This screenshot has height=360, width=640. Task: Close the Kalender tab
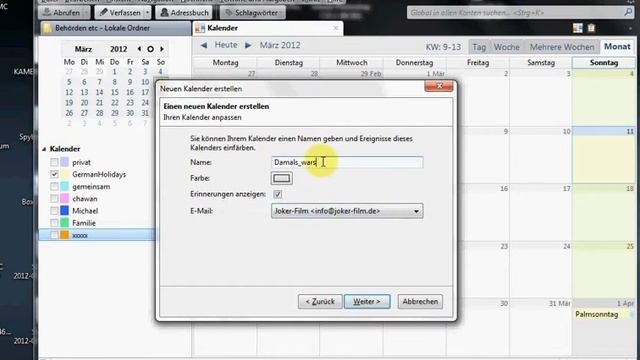click(x=336, y=28)
